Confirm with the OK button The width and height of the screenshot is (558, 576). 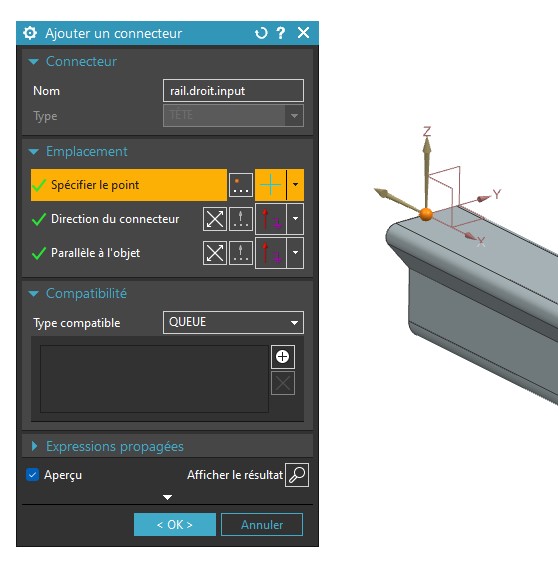click(175, 525)
